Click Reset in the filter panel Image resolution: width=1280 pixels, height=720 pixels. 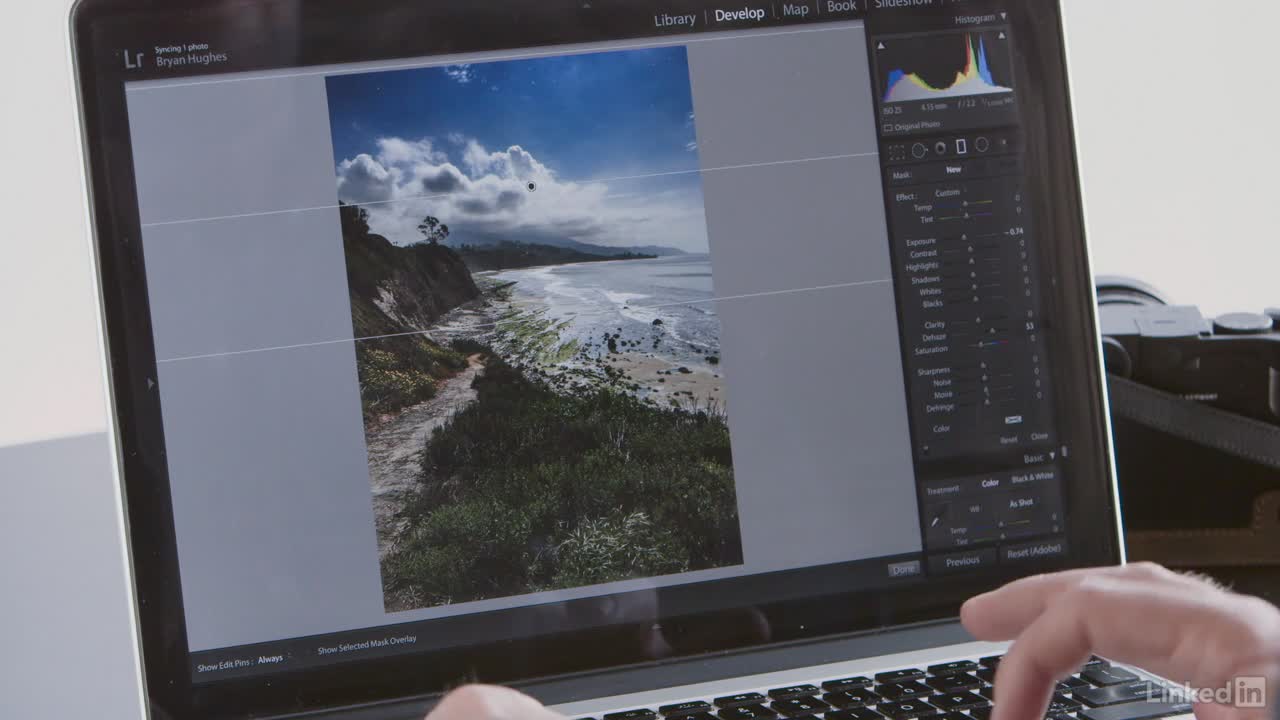[1008, 440]
